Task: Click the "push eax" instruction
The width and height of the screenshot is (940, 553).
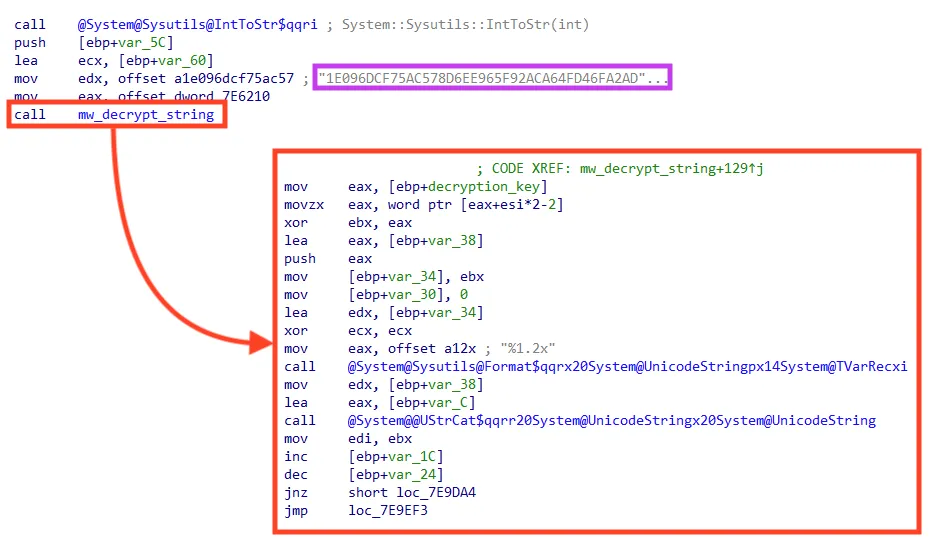Action: (328, 259)
